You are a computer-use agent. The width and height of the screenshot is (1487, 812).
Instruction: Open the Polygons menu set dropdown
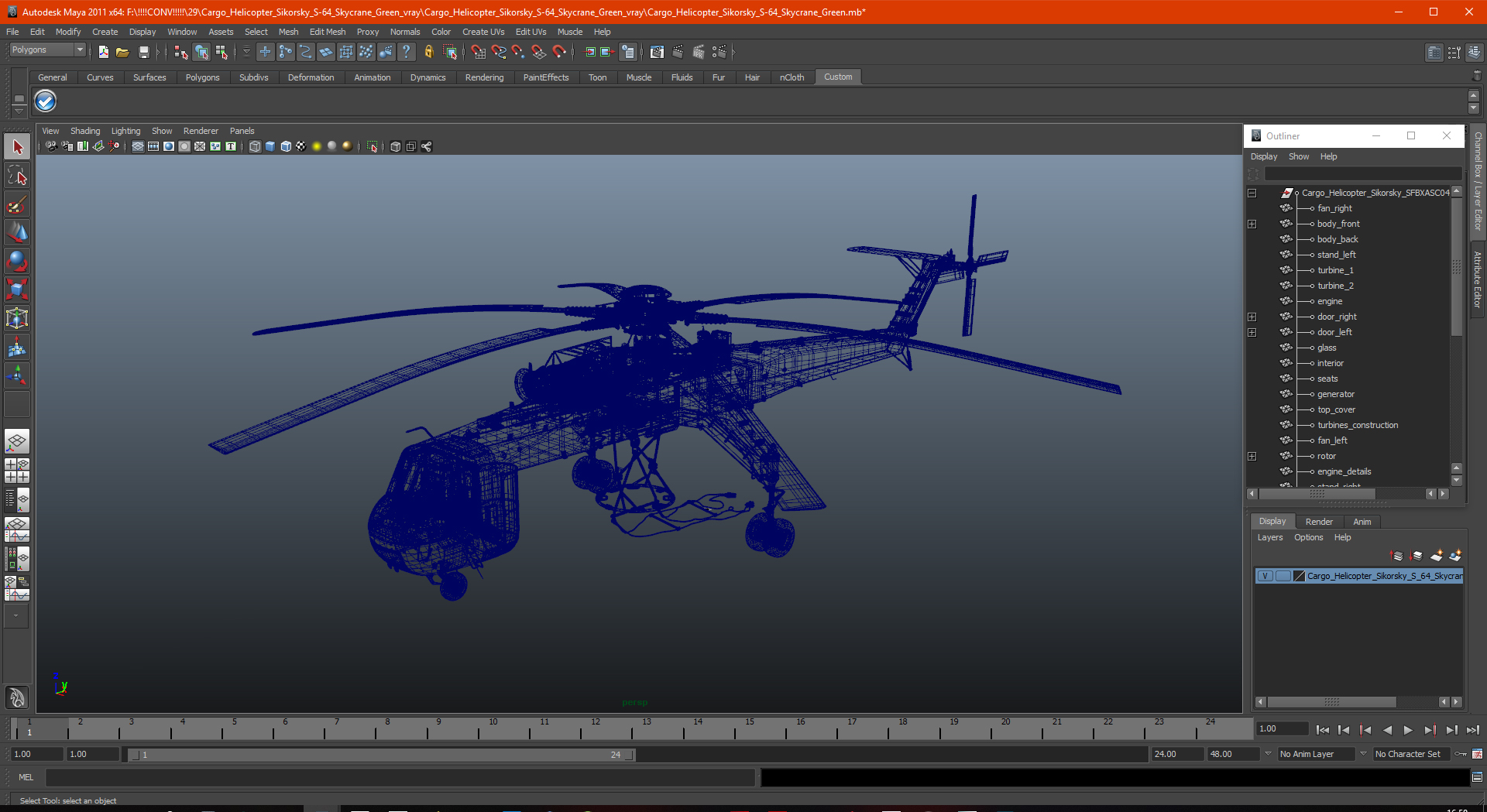[47, 50]
